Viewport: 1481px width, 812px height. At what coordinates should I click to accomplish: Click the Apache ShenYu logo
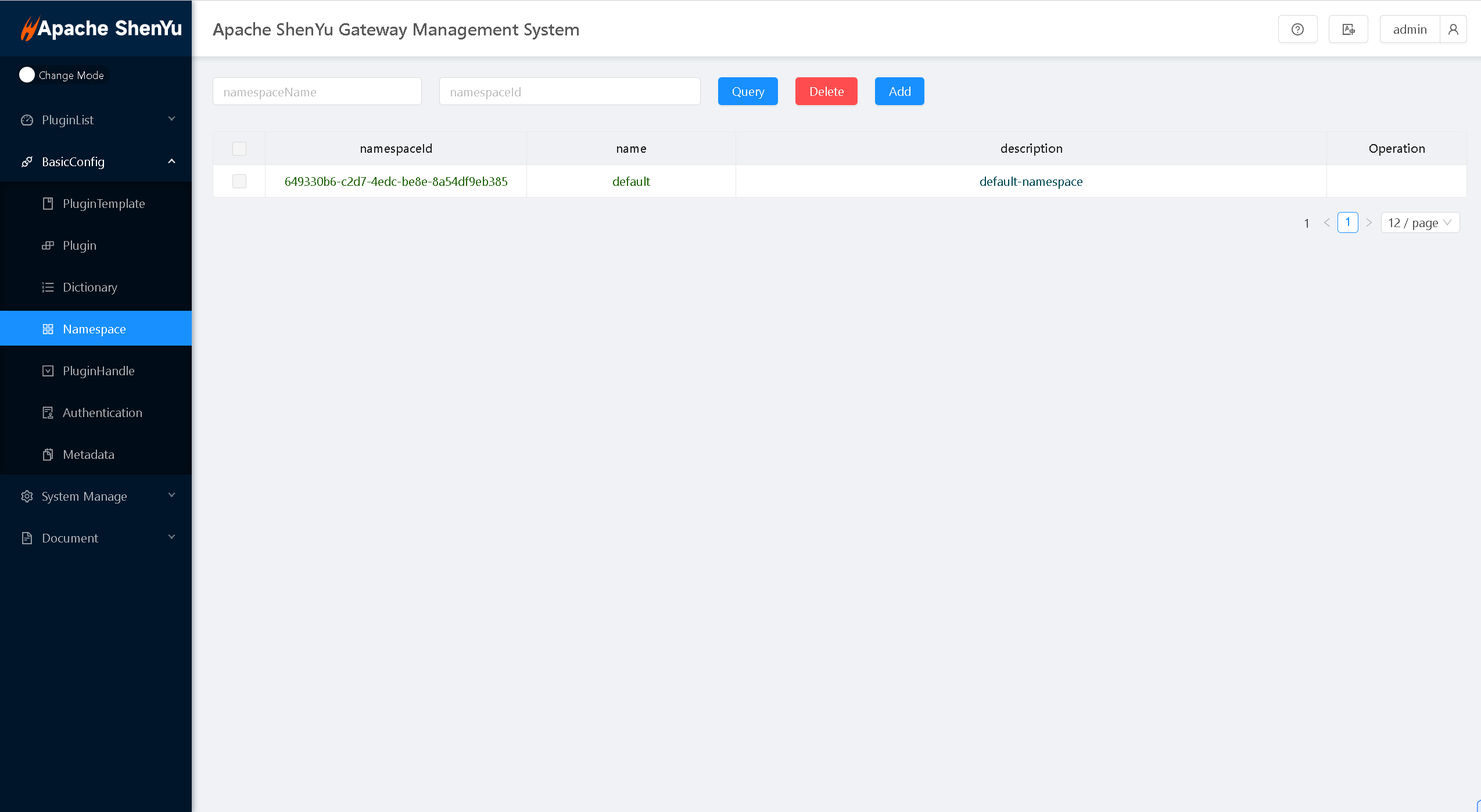(x=101, y=28)
